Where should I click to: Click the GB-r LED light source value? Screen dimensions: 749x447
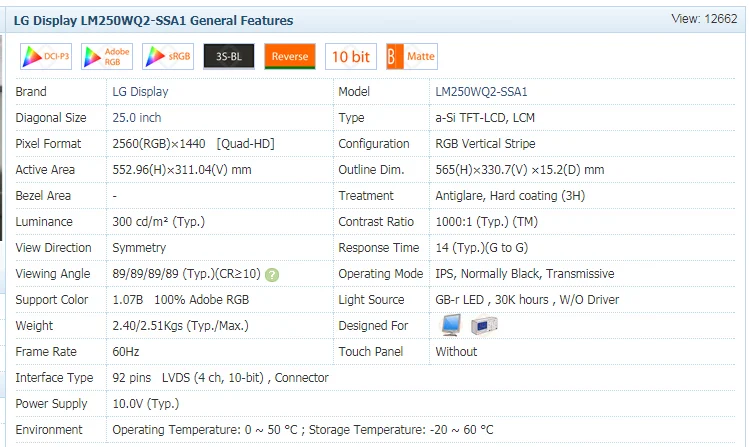click(527, 300)
